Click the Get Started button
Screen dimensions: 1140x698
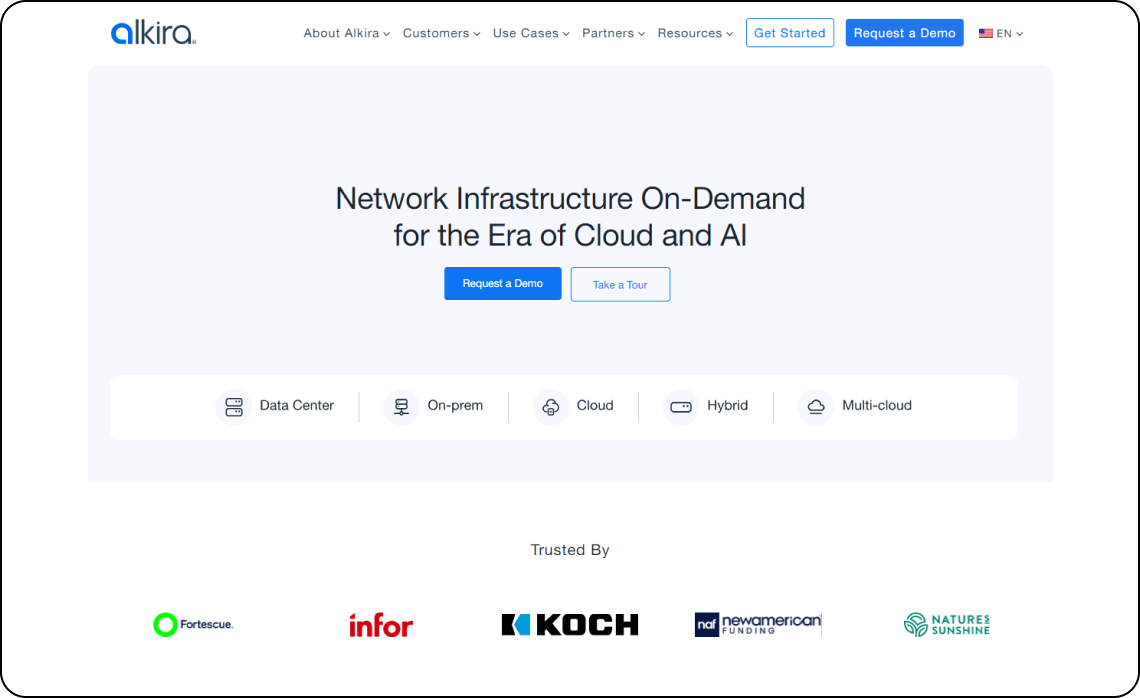point(790,33)
